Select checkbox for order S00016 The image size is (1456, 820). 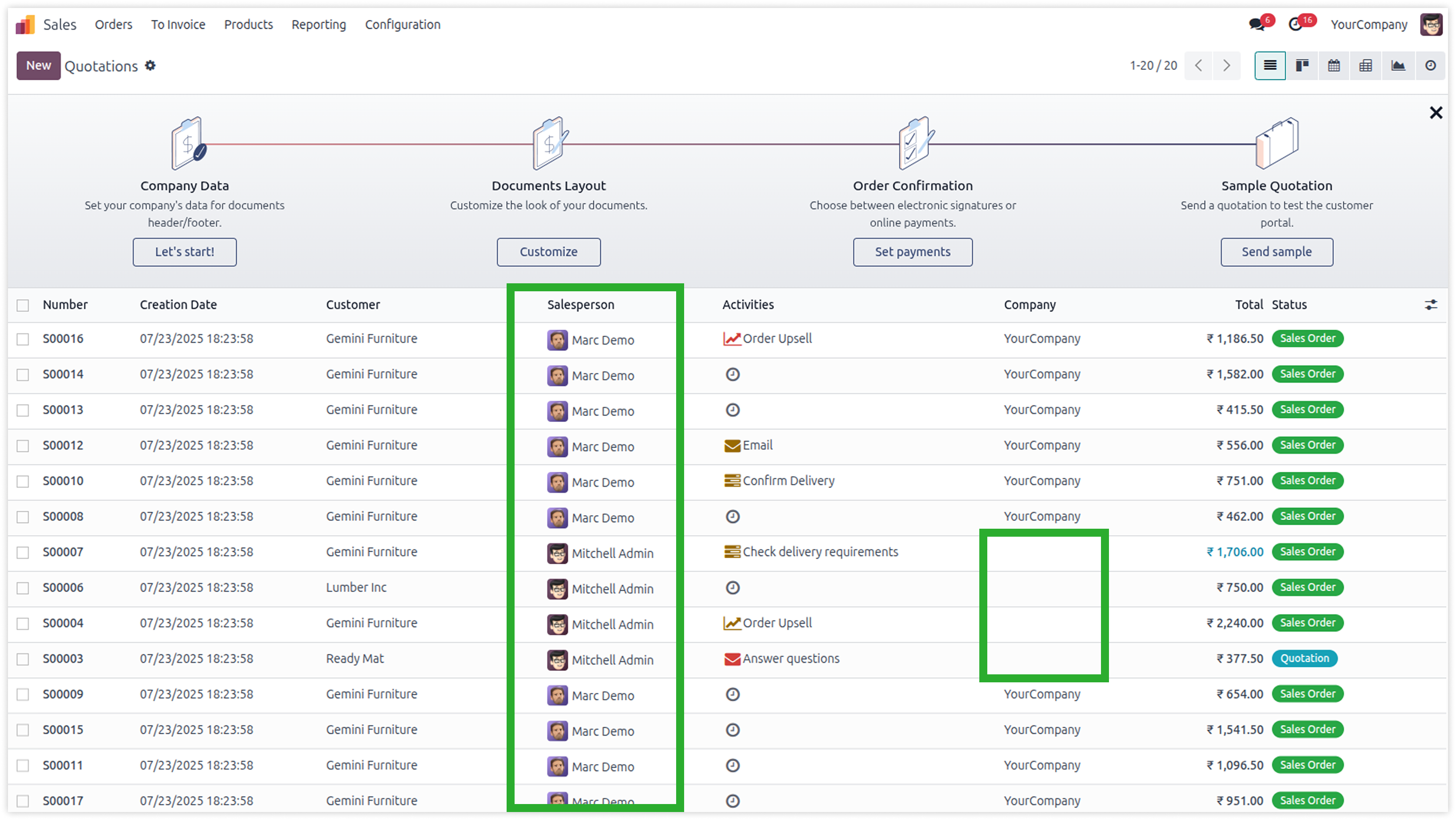(22, 339)
